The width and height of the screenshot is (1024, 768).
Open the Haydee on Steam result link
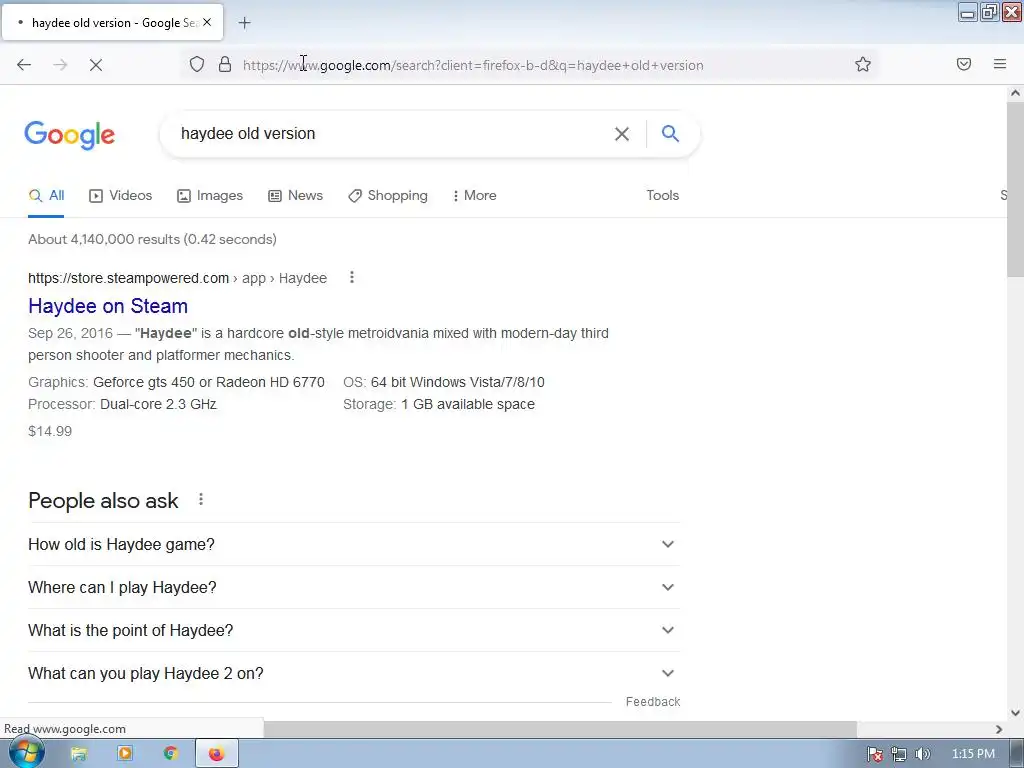pyautogui.click(x=108, y=306)
